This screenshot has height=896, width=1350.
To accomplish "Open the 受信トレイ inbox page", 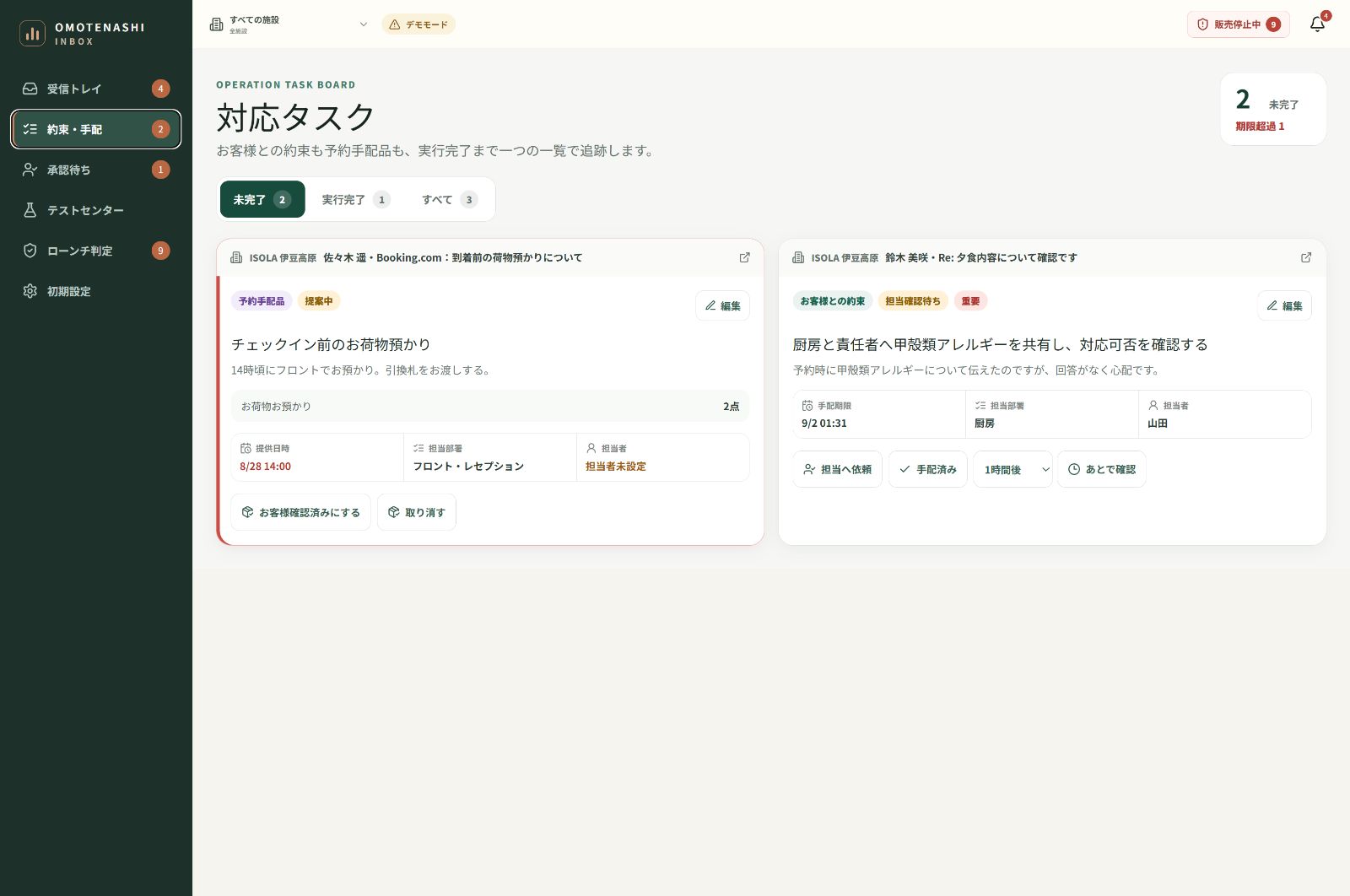I will (96, 89).
